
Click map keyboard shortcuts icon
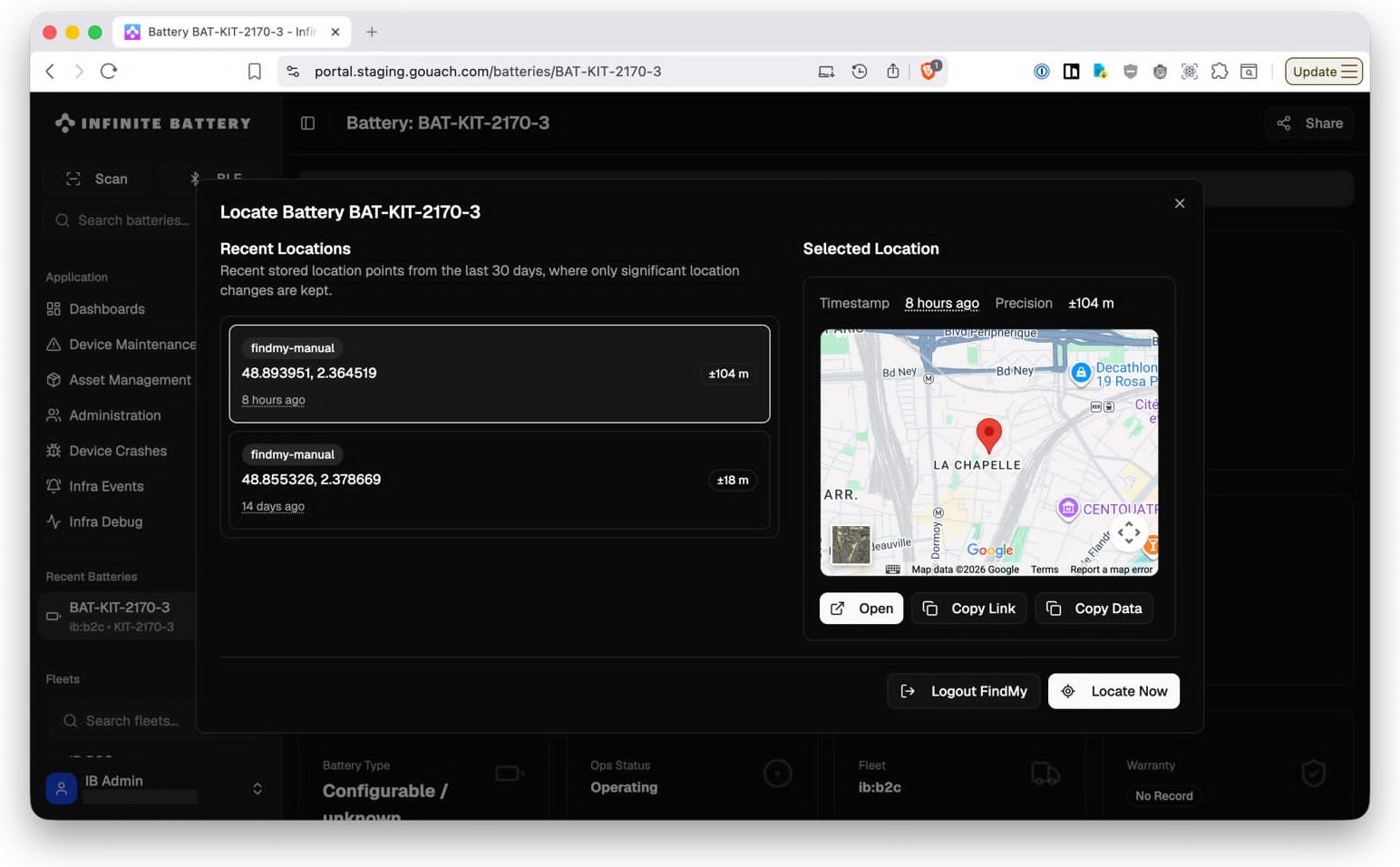(x=892, y=570)
